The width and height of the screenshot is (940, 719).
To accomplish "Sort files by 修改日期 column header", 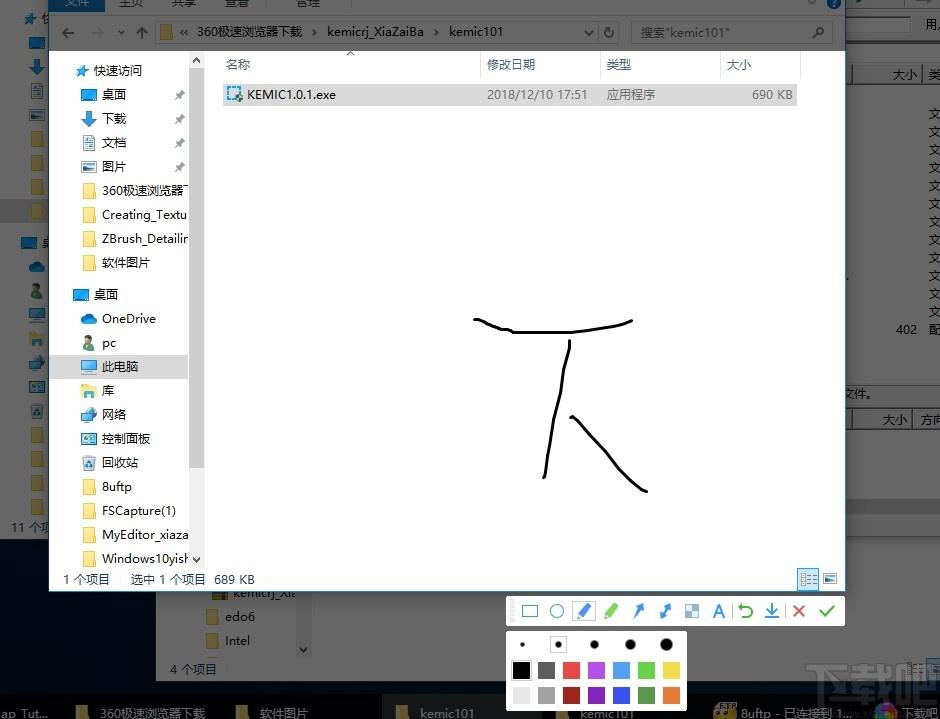I will pyautogui.click(x=511, y=64).
